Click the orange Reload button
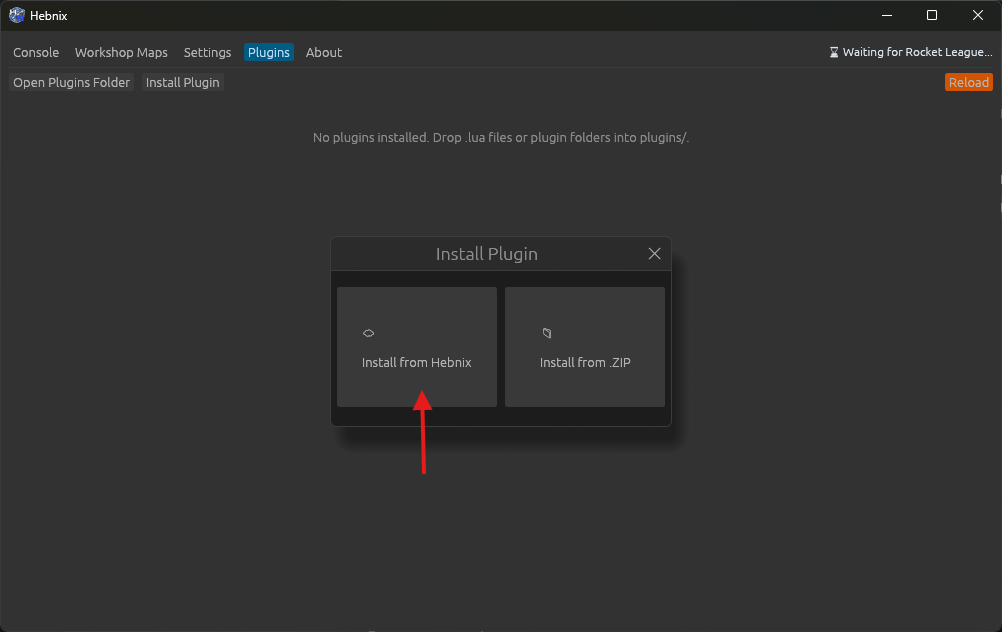Screen dimensions: 1002x632 click(968, 82)
